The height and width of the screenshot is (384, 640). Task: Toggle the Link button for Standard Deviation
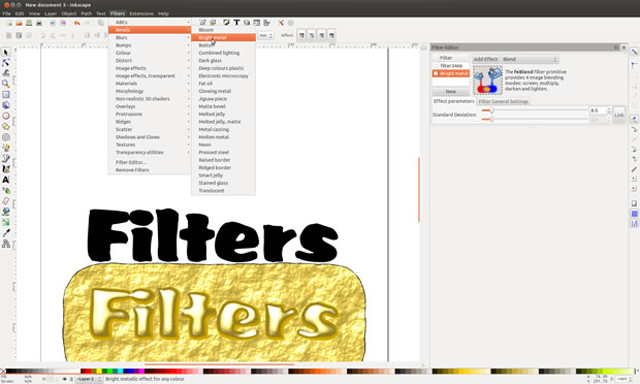pos(619,115)
